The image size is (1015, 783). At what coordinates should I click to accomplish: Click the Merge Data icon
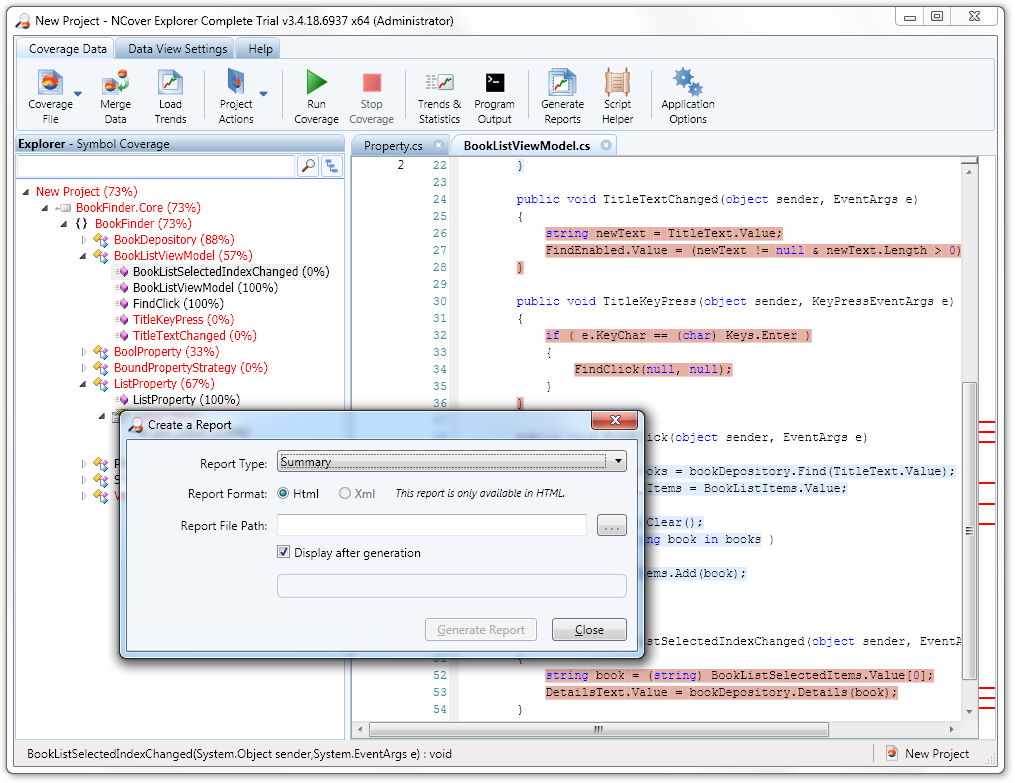point(115,83)
